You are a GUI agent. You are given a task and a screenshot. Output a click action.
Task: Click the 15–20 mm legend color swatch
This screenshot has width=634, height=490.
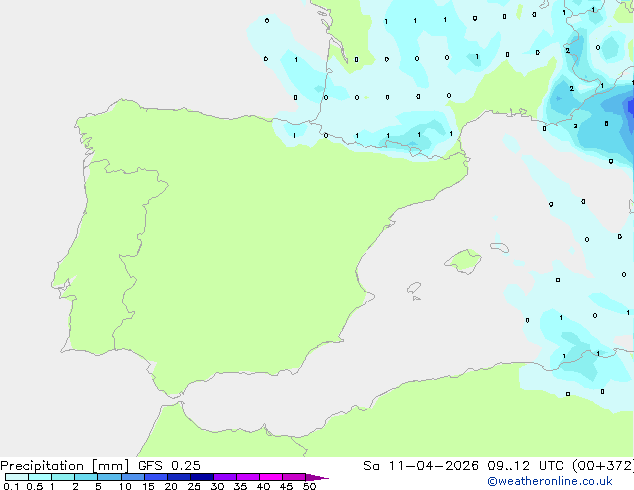click(156, 477)
